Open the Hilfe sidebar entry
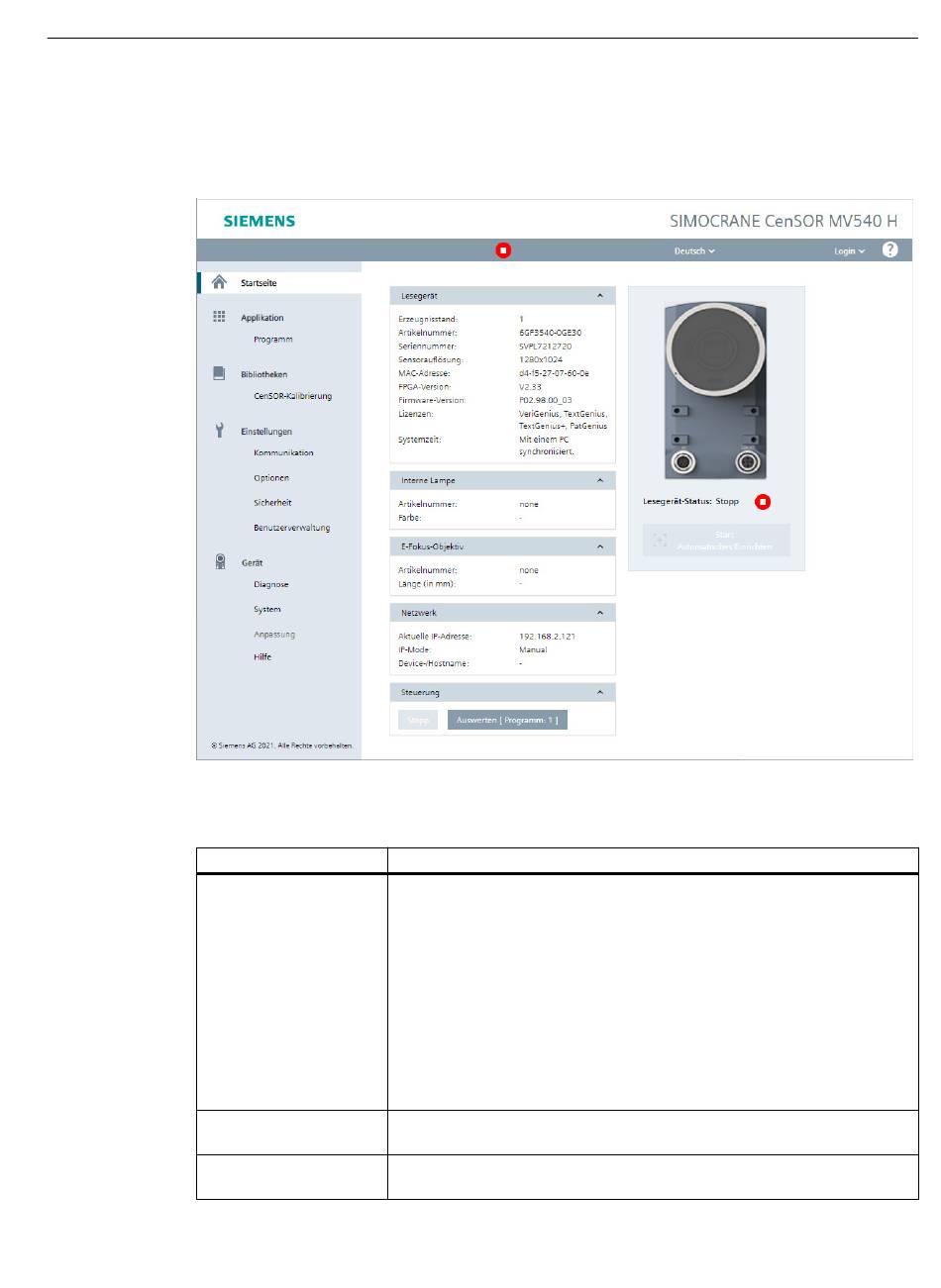The height and width of the screenshot is (1288, 941). click(262, 657)
